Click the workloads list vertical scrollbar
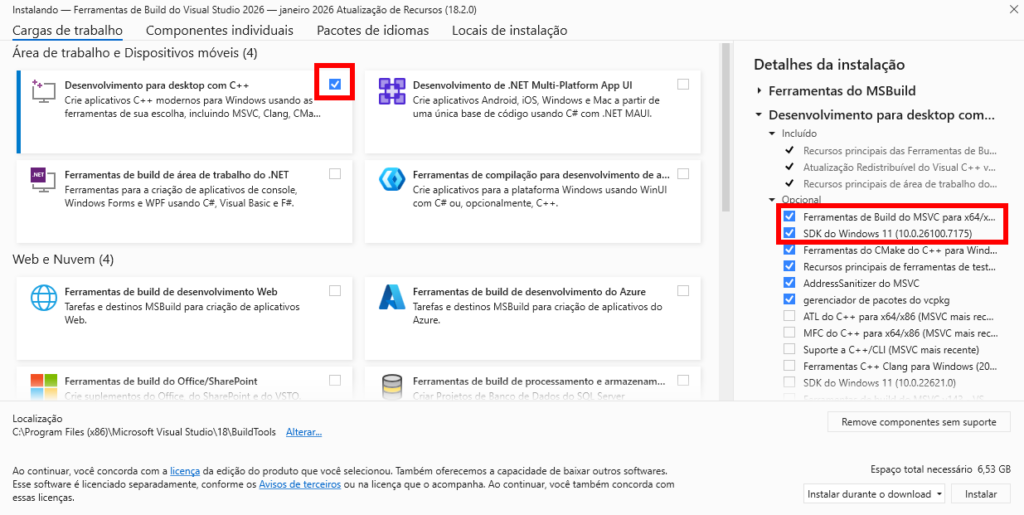This screenshot has width=1024, height=515. 725,127
